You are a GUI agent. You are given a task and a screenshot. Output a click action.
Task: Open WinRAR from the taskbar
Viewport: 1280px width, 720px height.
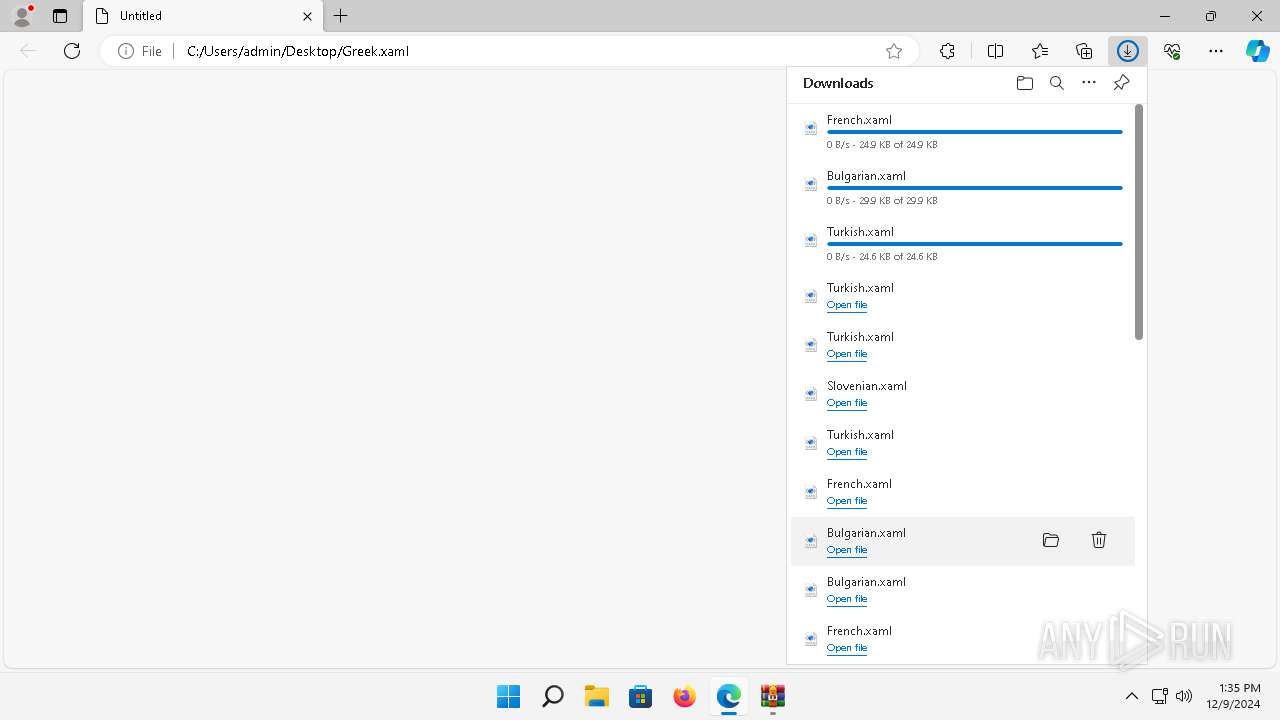pyautogui.click(x=772, y=696)
